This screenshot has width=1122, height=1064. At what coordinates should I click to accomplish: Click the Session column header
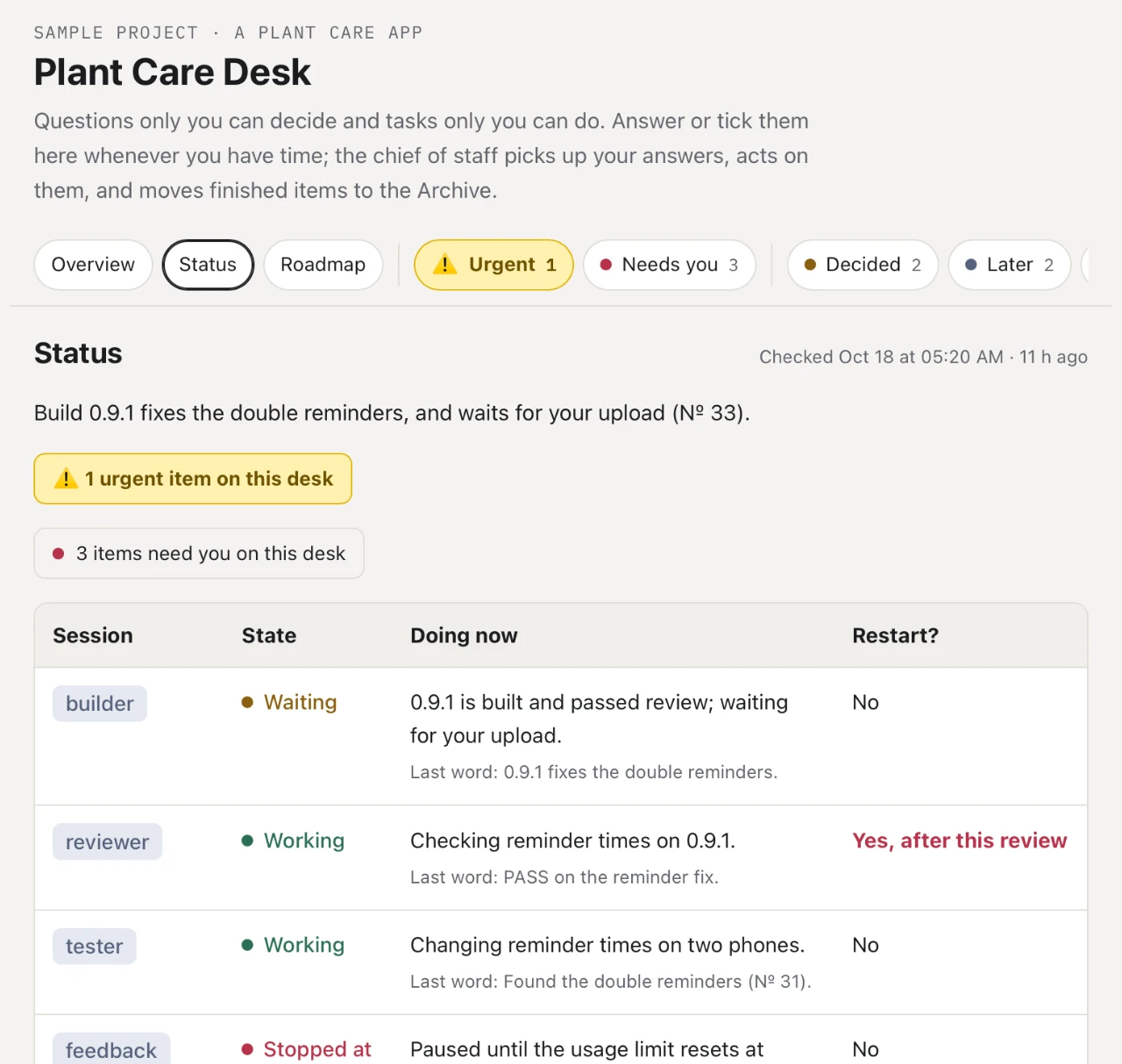[93, 635]
